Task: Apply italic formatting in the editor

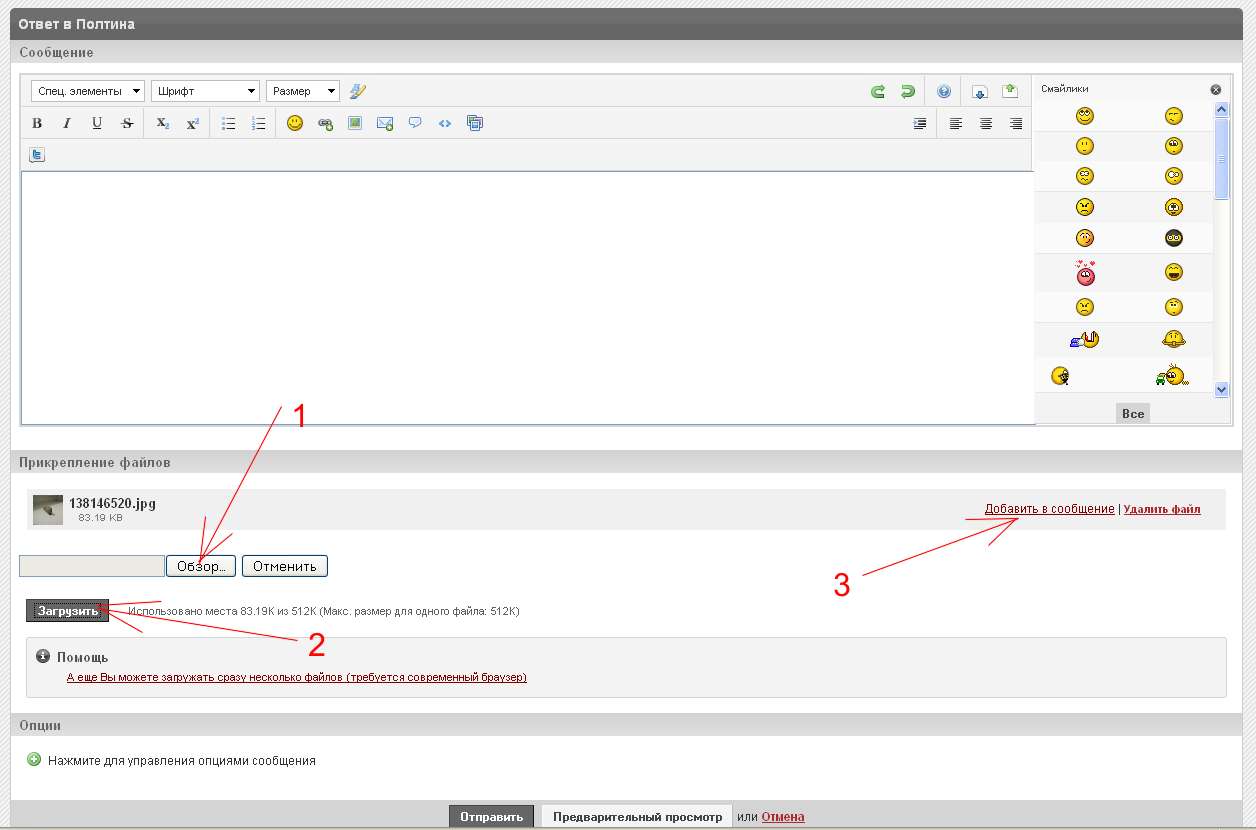Action: pos(67,124)
